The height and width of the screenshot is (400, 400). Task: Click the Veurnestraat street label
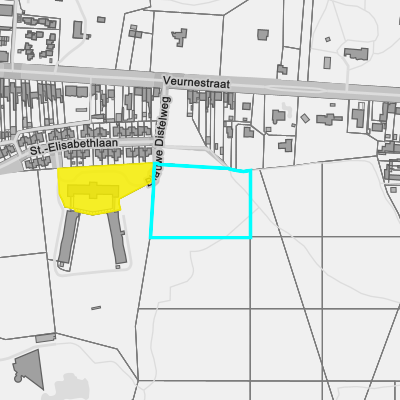tap(196, 82)
